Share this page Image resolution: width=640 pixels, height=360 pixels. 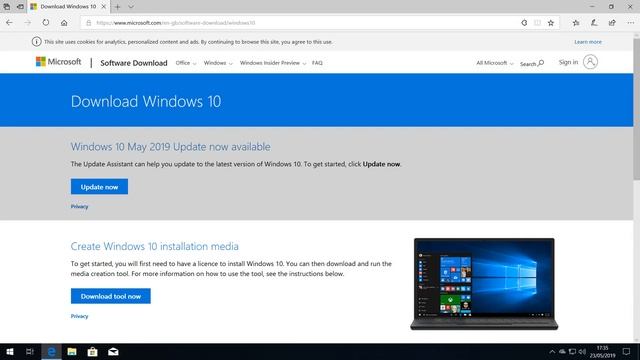coord(612,23)
